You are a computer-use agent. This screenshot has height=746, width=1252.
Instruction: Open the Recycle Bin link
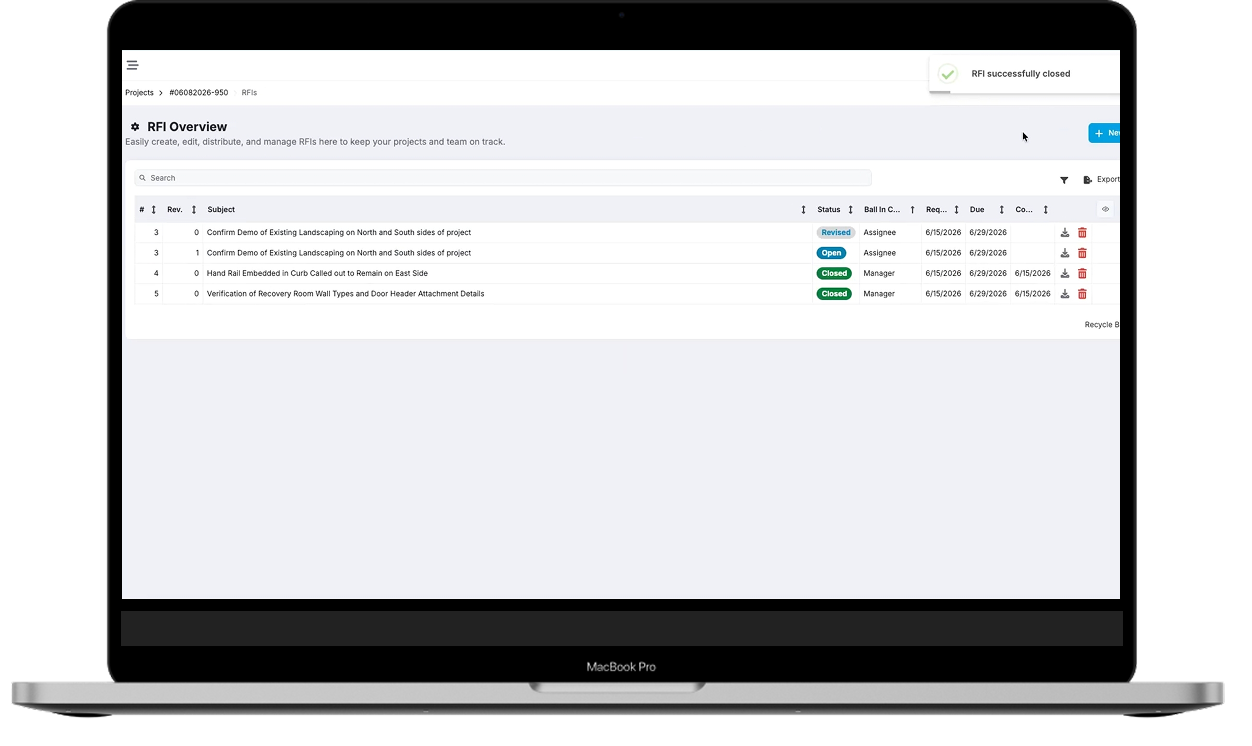[1102, 325]
